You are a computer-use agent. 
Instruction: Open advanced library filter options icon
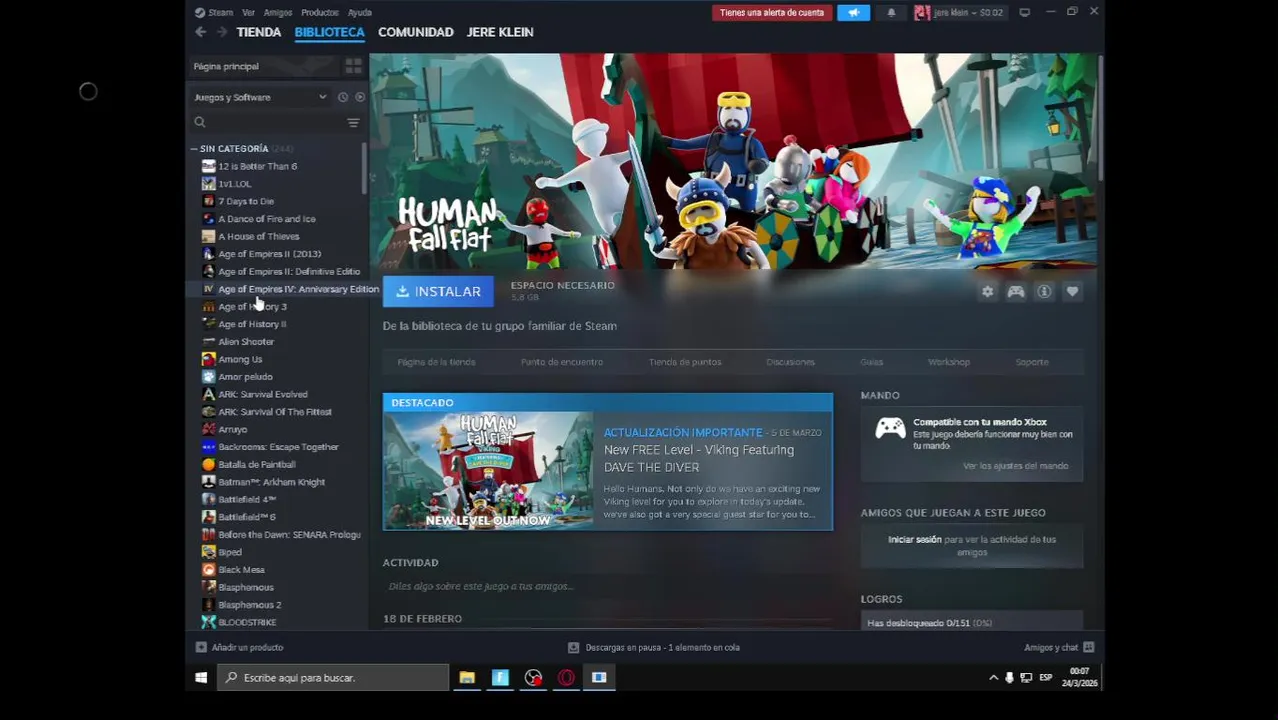[353, 122]
